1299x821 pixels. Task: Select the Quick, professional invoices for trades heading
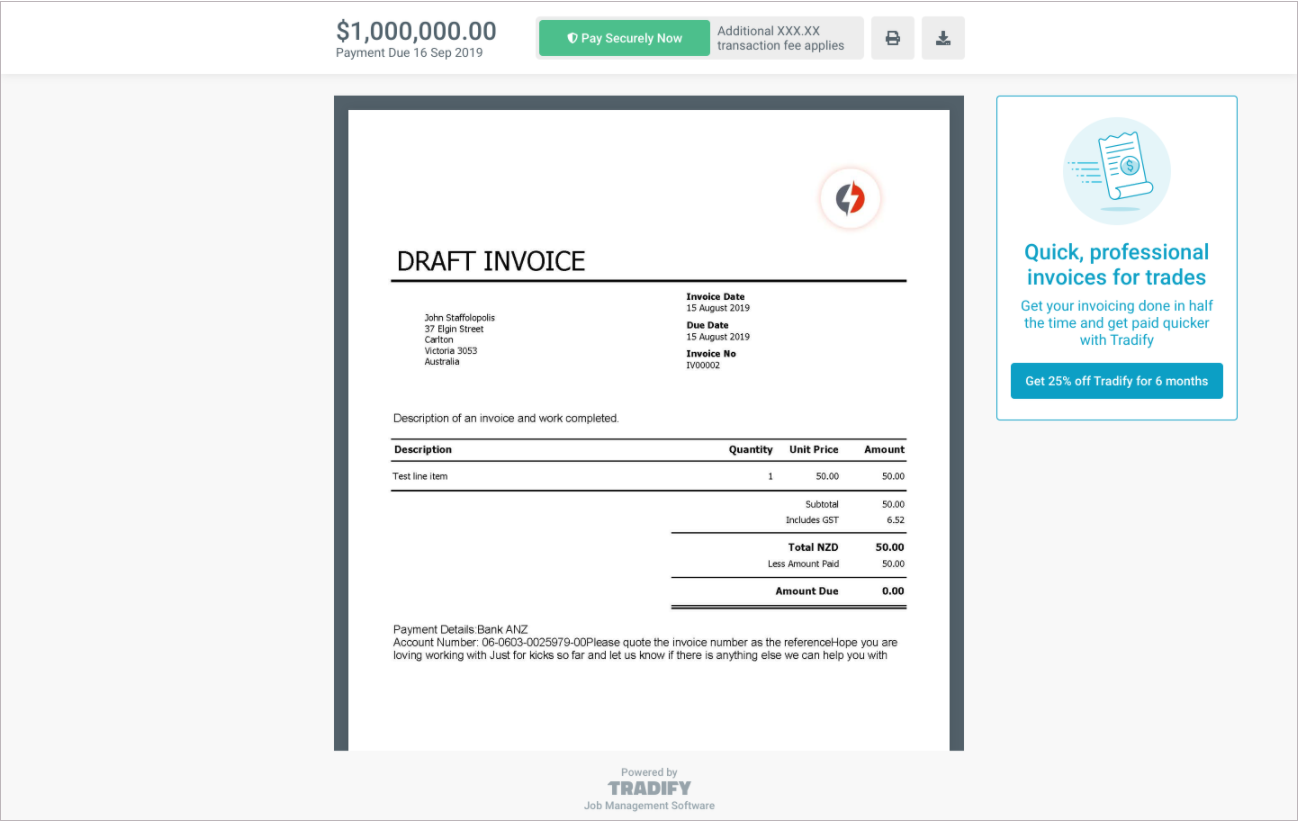click(x=1116, y=264)
